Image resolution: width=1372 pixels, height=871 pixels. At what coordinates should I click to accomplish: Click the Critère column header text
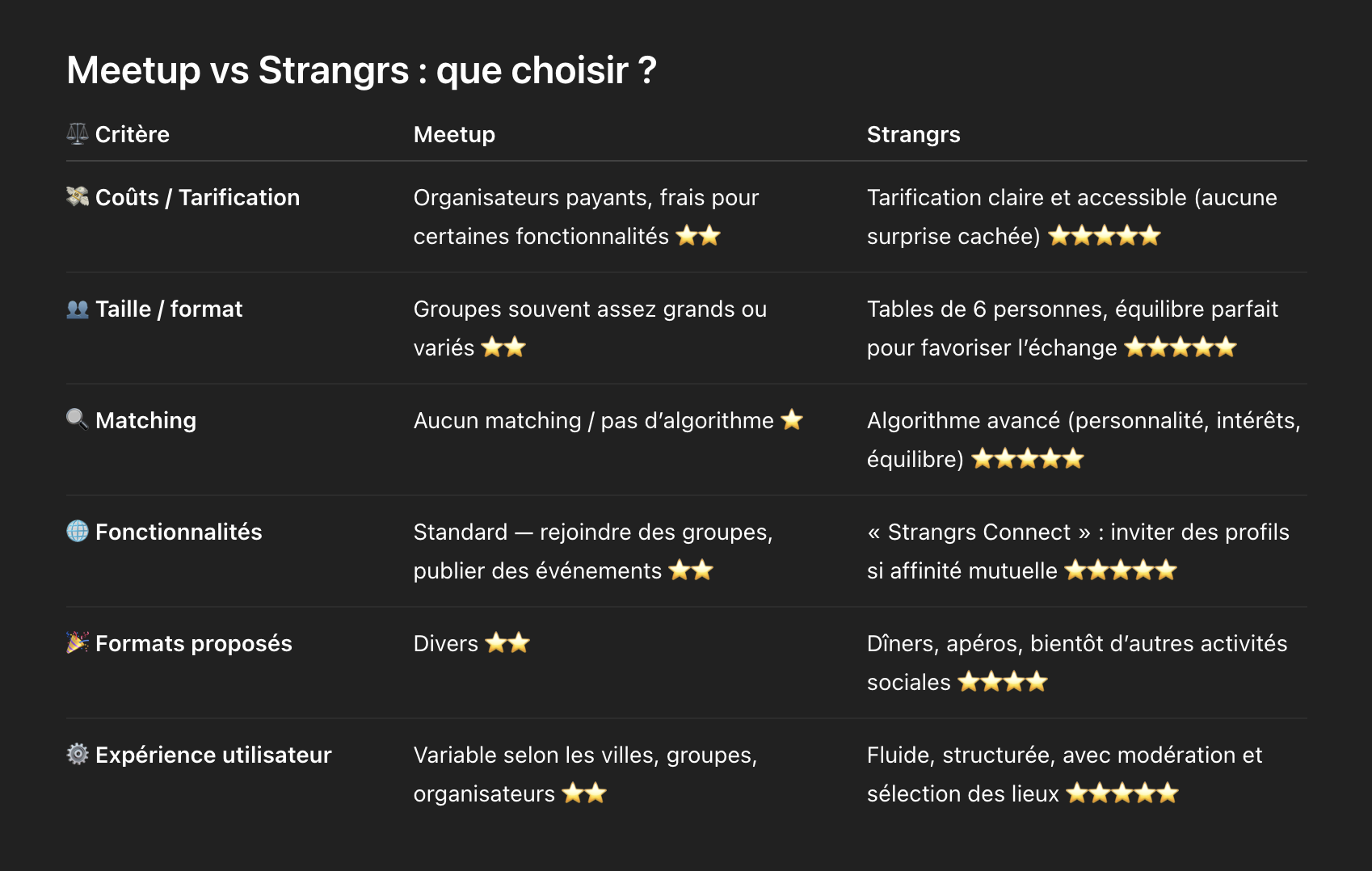pyautogui.click(x=133, y=134)
